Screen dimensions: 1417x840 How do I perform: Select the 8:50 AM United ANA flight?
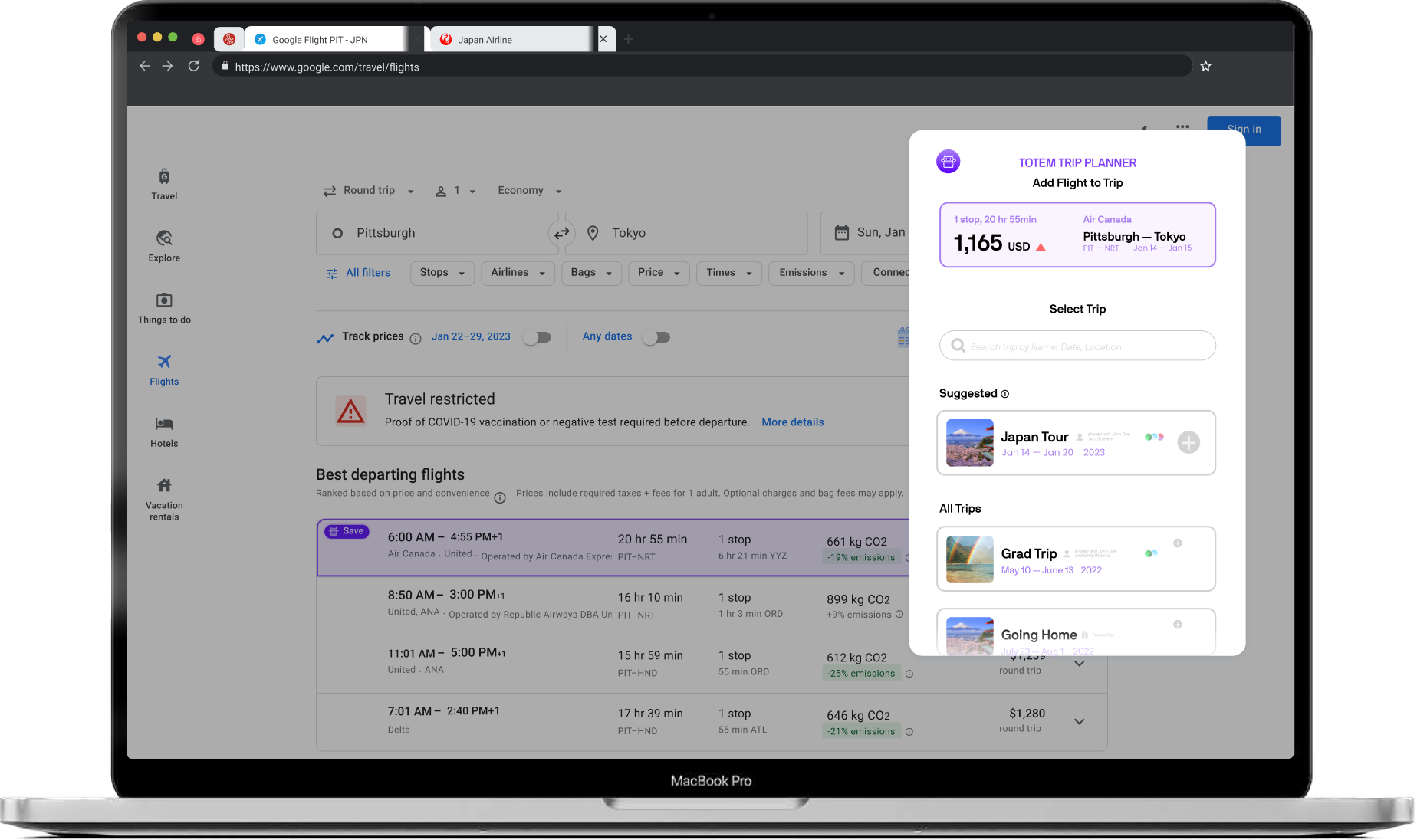click(x=613, y=605)
